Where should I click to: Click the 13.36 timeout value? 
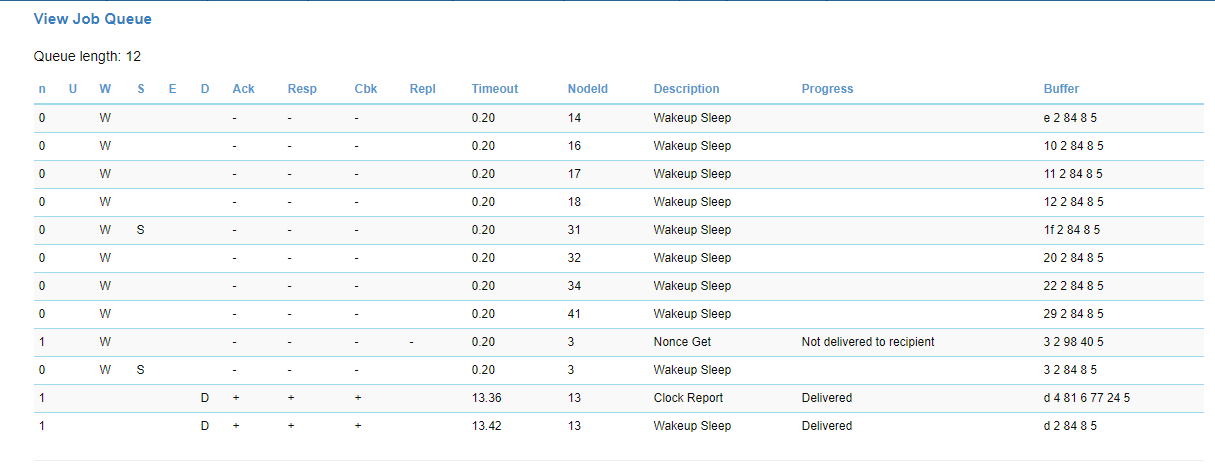486,398
